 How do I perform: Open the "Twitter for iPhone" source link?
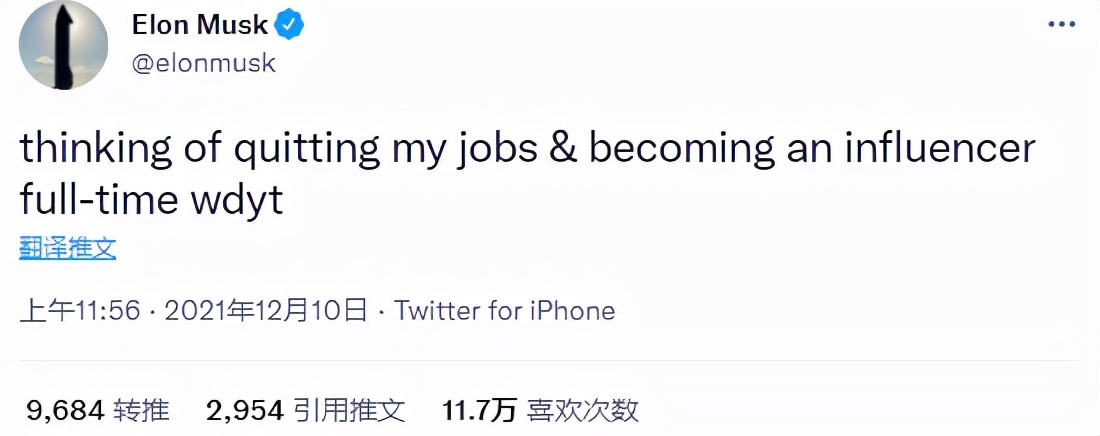[505, 311]
